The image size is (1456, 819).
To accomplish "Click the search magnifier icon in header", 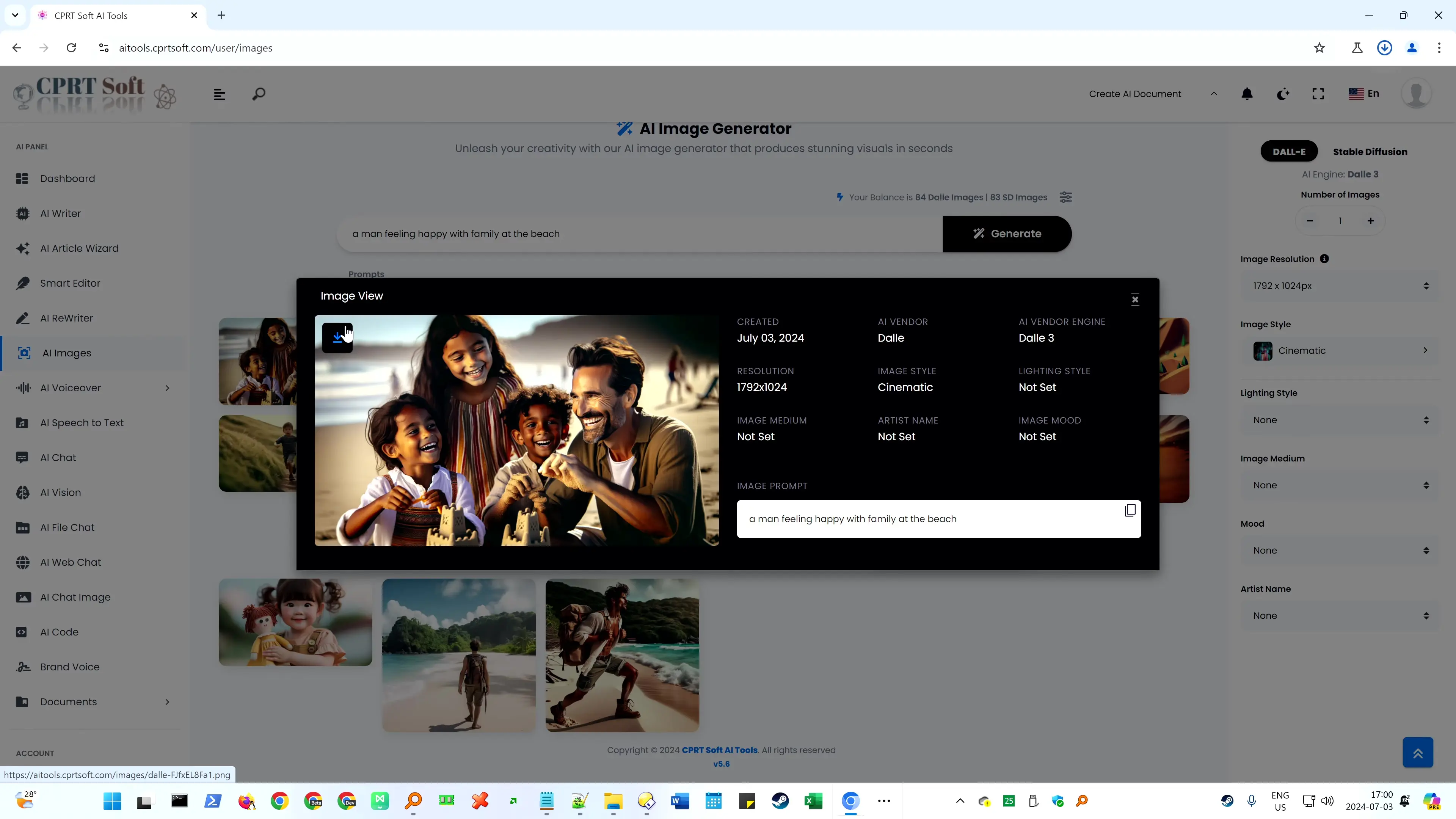I will [259, 94].
